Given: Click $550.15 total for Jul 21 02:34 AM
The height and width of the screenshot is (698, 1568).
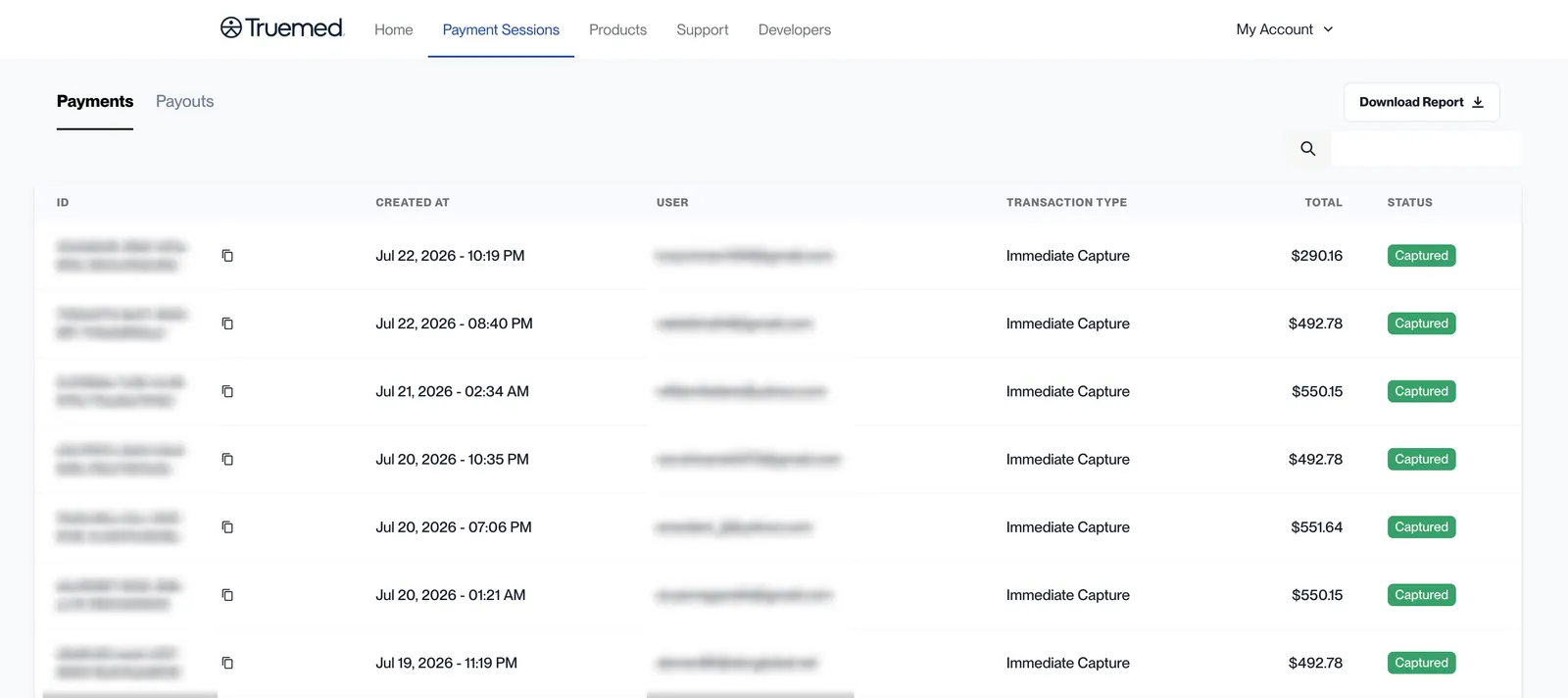Looking at the screenshot, I should point(1316,391).
